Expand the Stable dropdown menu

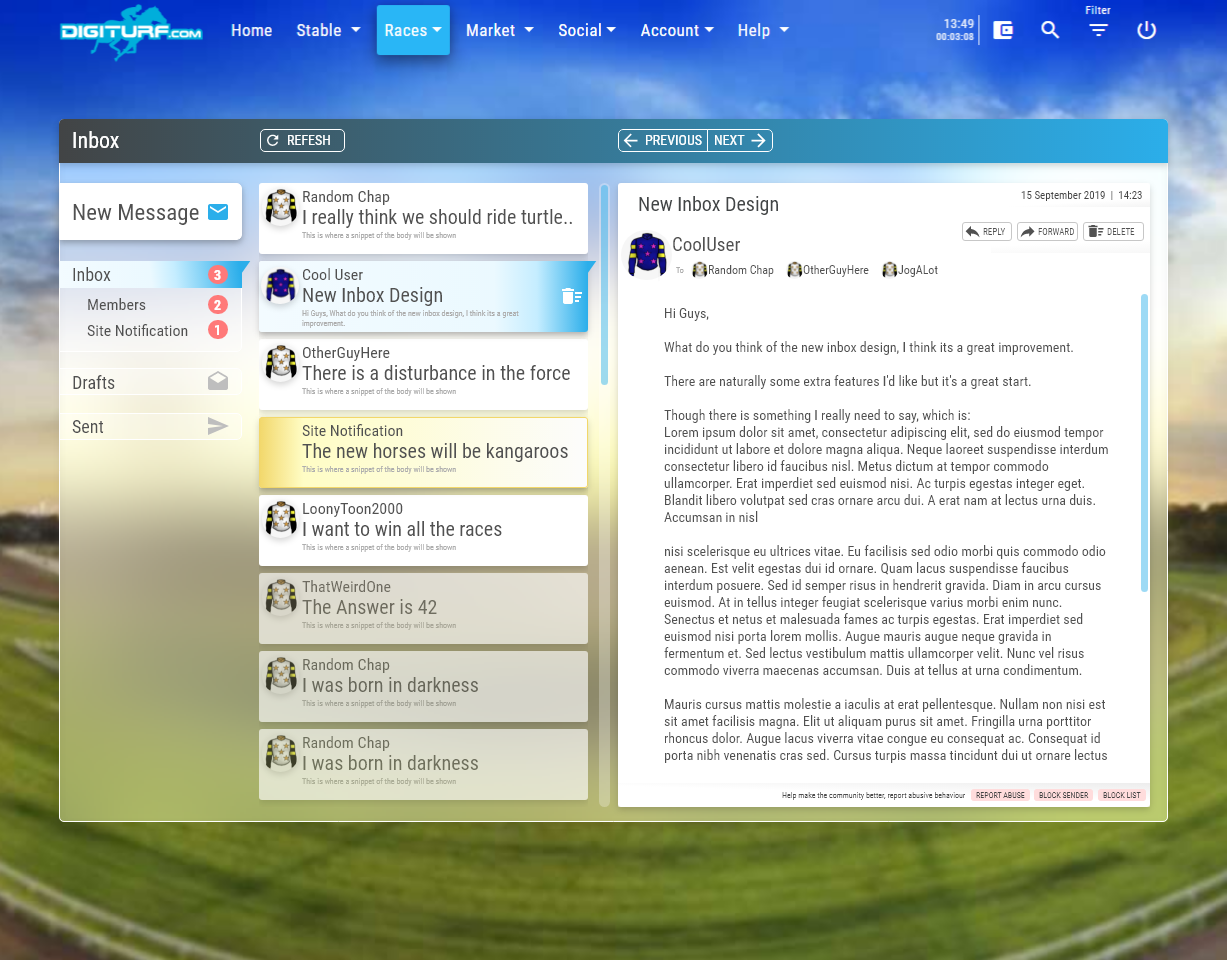[328, 30]
